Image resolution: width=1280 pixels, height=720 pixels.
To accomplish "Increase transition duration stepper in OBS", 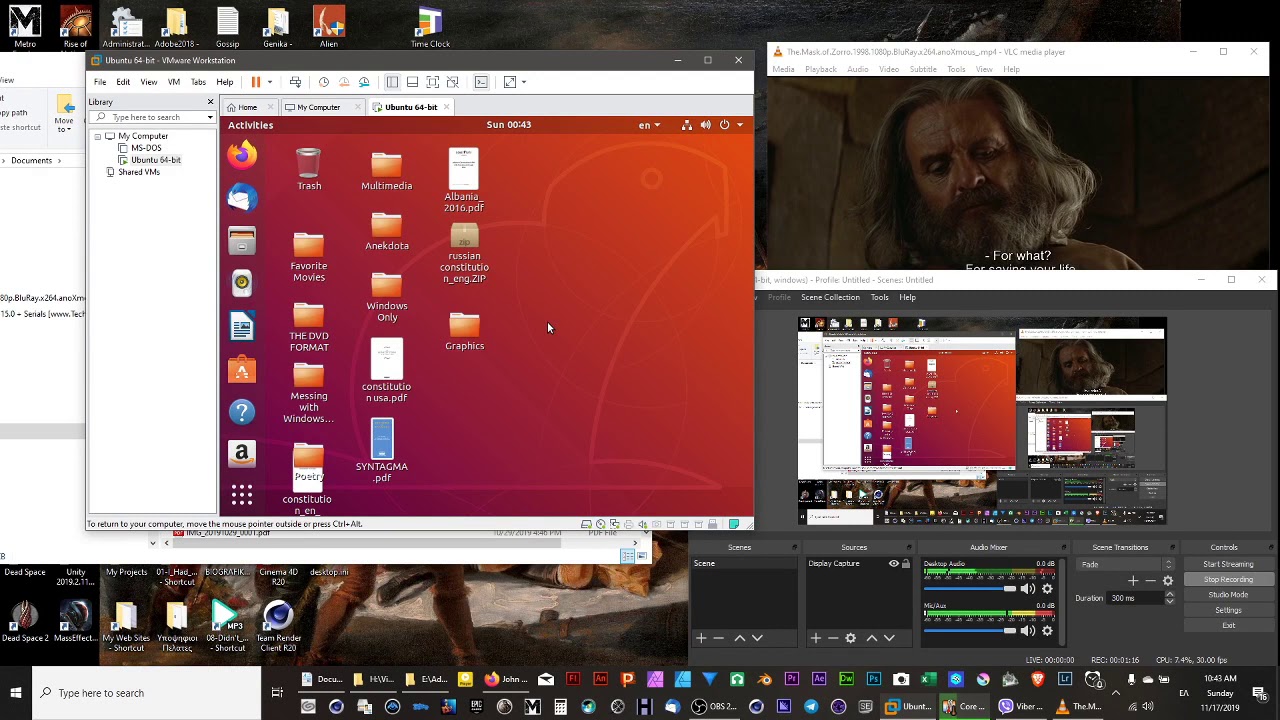I will (x=1169, y=595).
